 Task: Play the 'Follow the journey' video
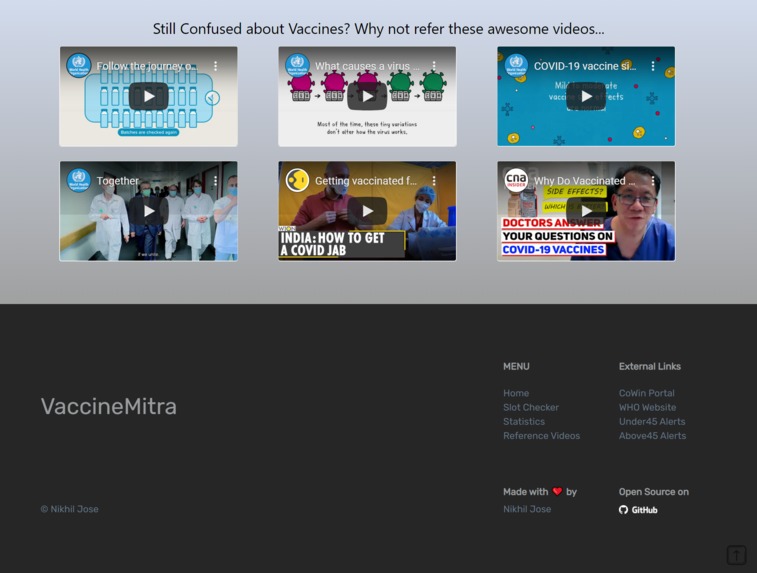[x=148, y=97]
